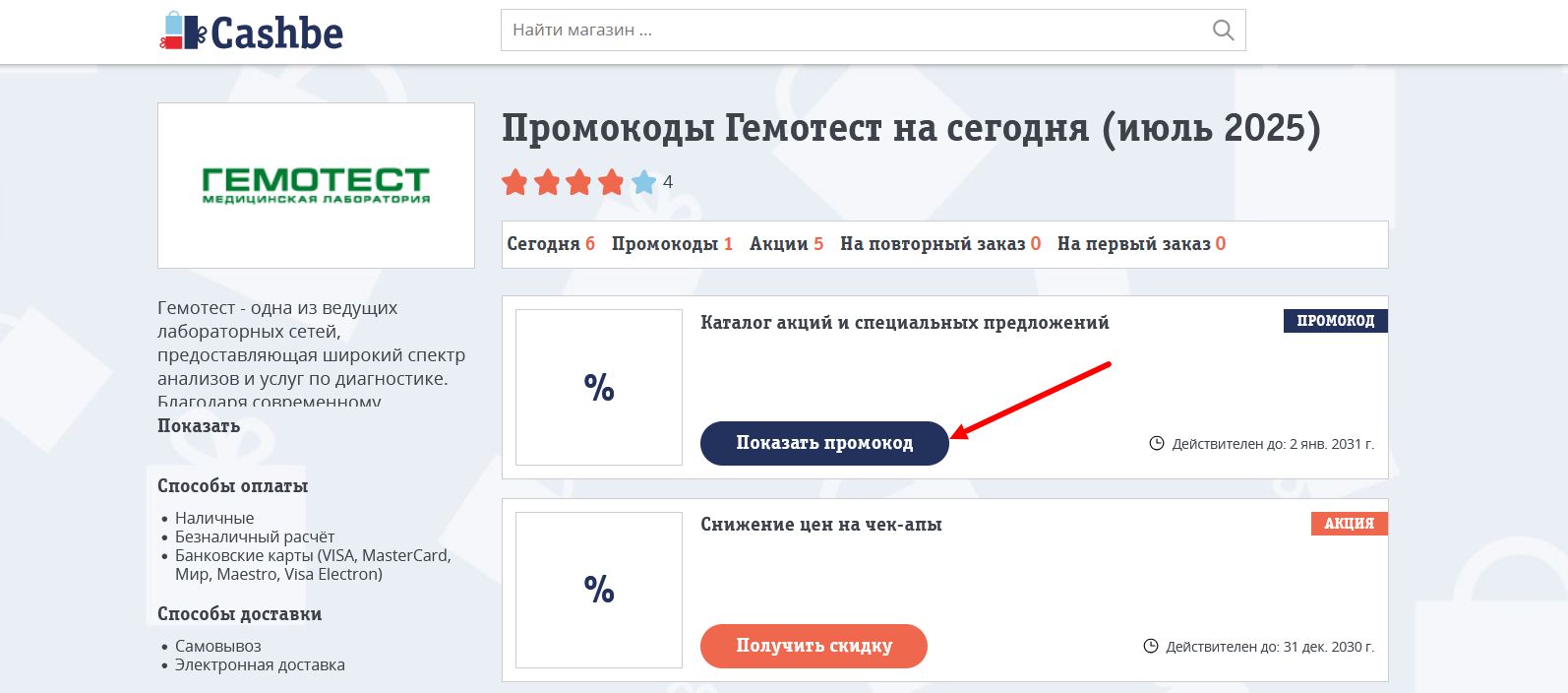Screen dimensions: 1568x693
Task: Click 'Действителен до: 31 дек. 2030 г.' text
Action: pos(1270,647)
